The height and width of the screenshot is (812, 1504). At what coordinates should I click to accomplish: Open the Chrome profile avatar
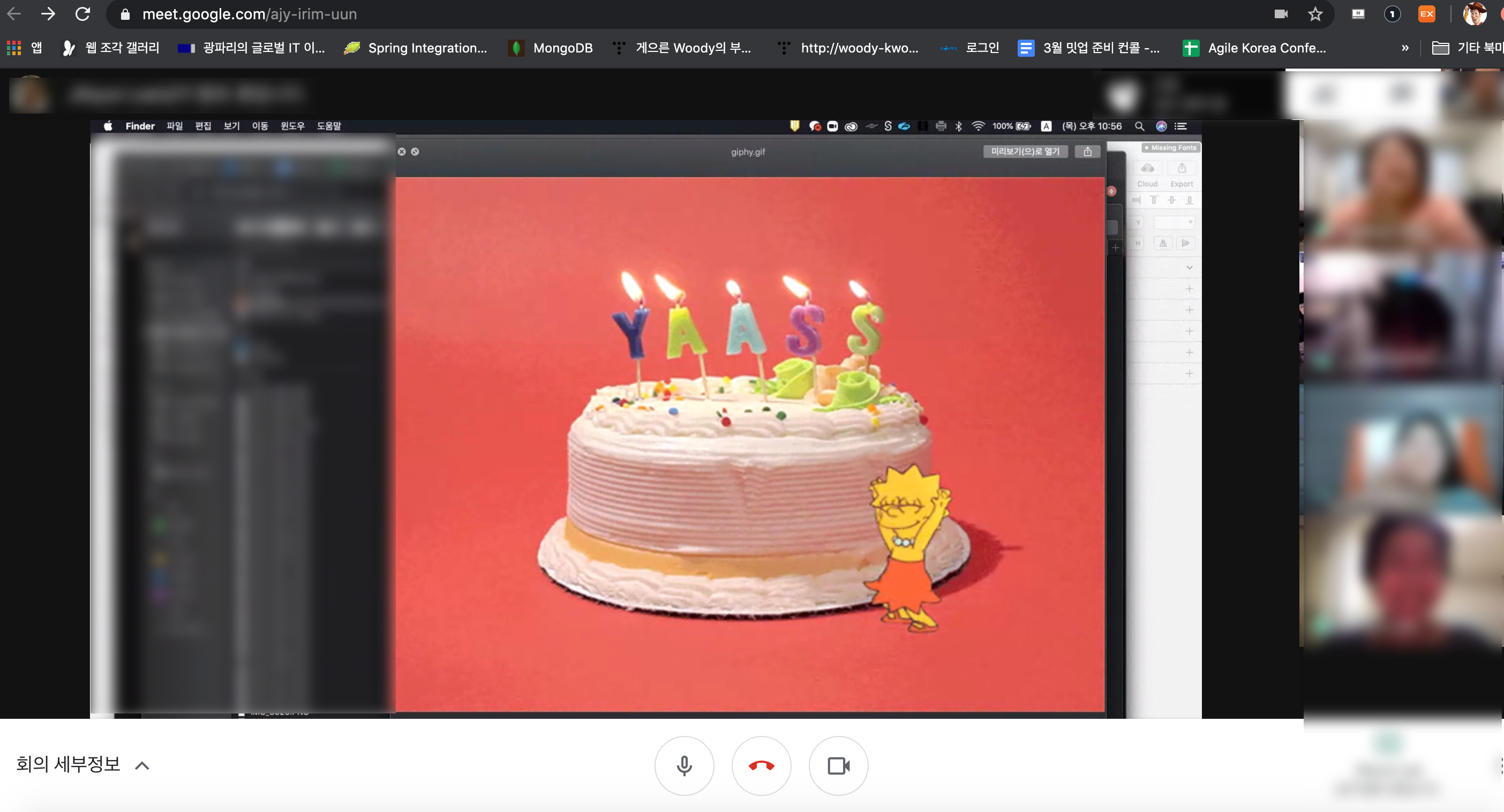[x=1473, y=14]
